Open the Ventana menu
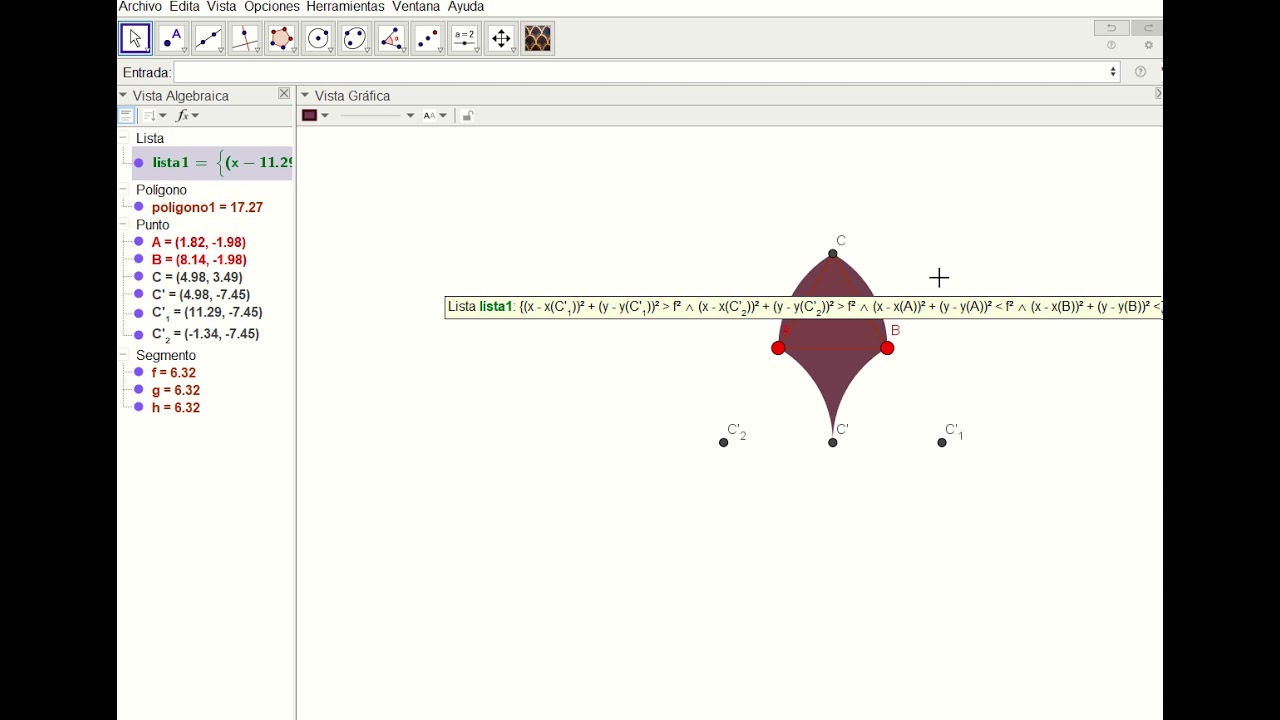Image resolution: width=1280 pixels, height=720 pixels. pyautogui.click(x=416, y=7)
